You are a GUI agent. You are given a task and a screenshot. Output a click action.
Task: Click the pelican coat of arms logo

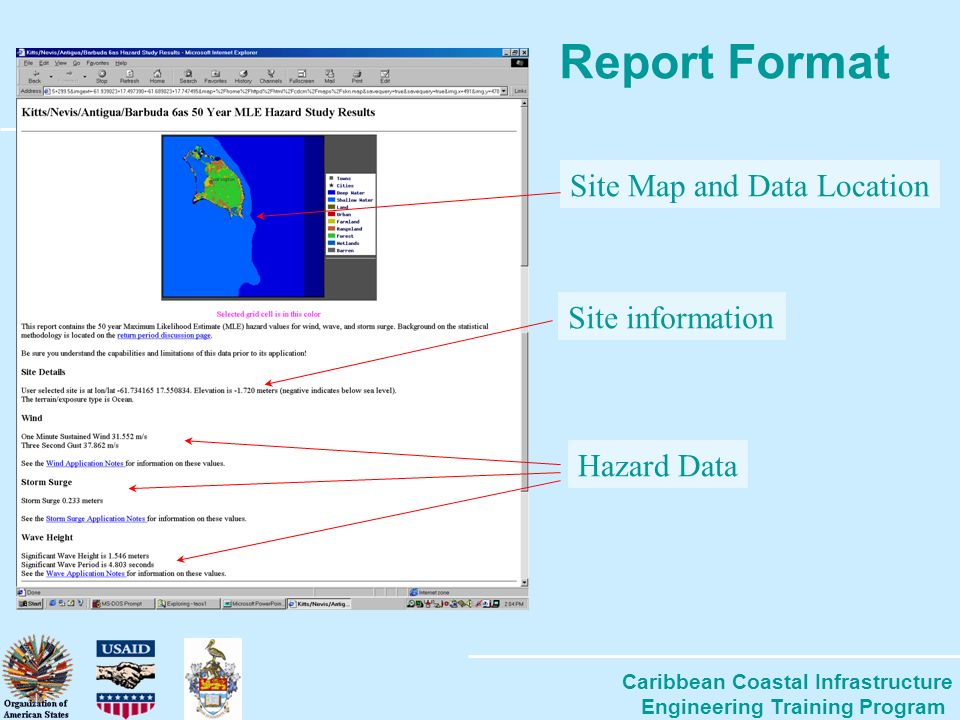212,678
